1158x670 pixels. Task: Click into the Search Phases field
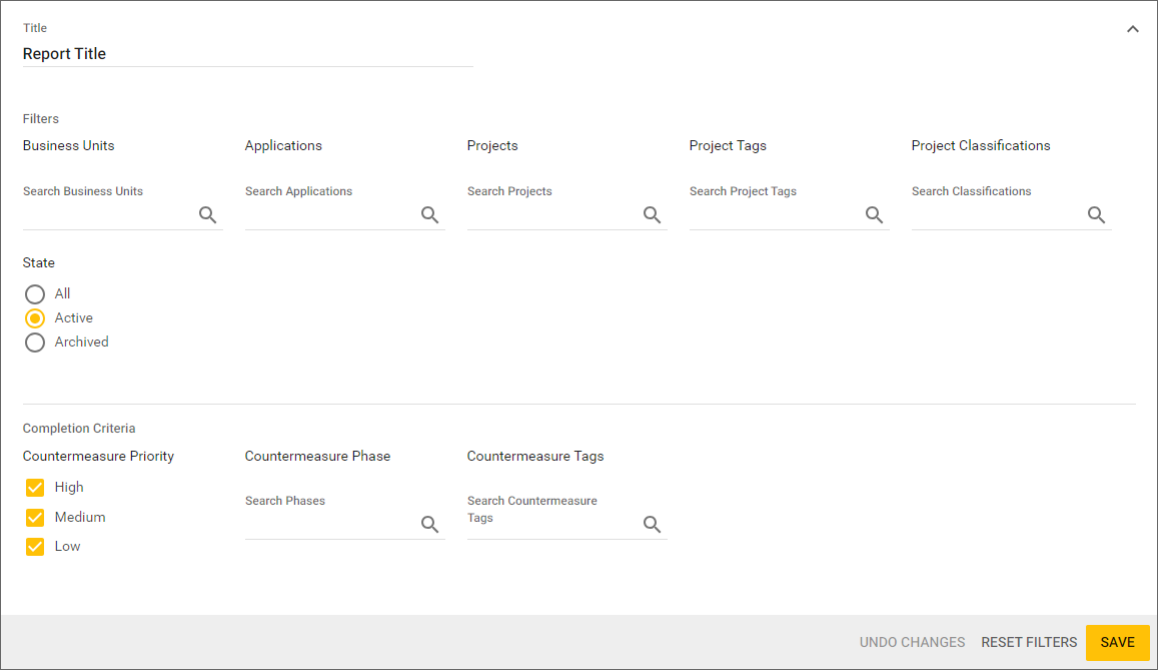coord(330,525)
